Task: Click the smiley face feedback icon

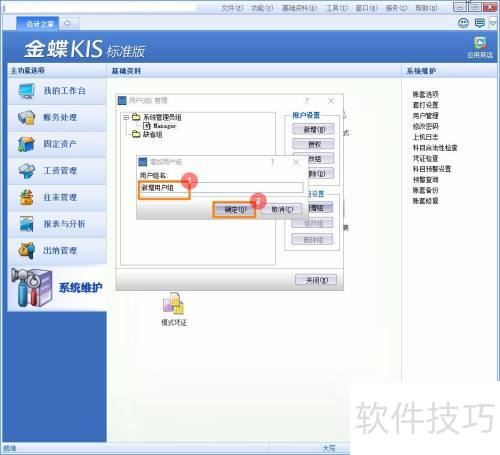Action: coord(463,23)
